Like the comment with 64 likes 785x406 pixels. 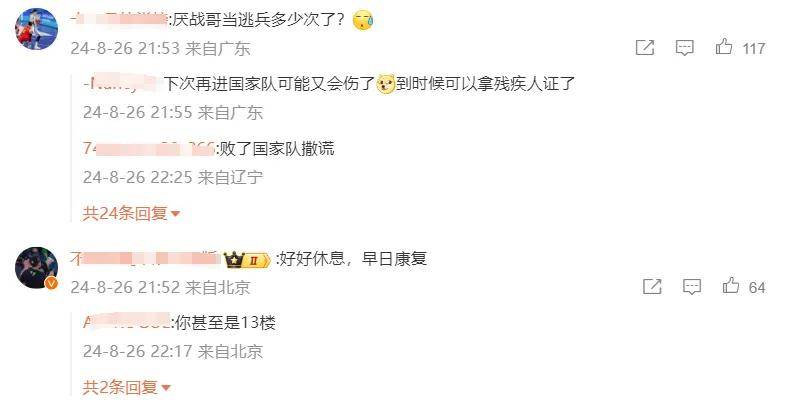click(731, 285)
